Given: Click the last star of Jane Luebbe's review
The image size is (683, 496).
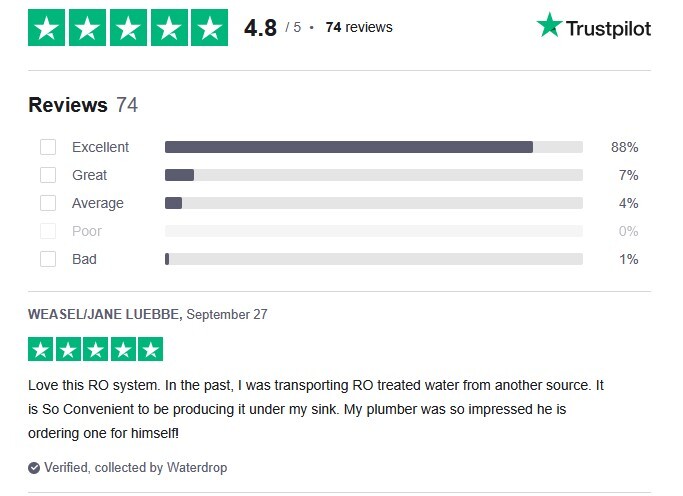Looking at the screenshot, I should (x=149, y=349).
